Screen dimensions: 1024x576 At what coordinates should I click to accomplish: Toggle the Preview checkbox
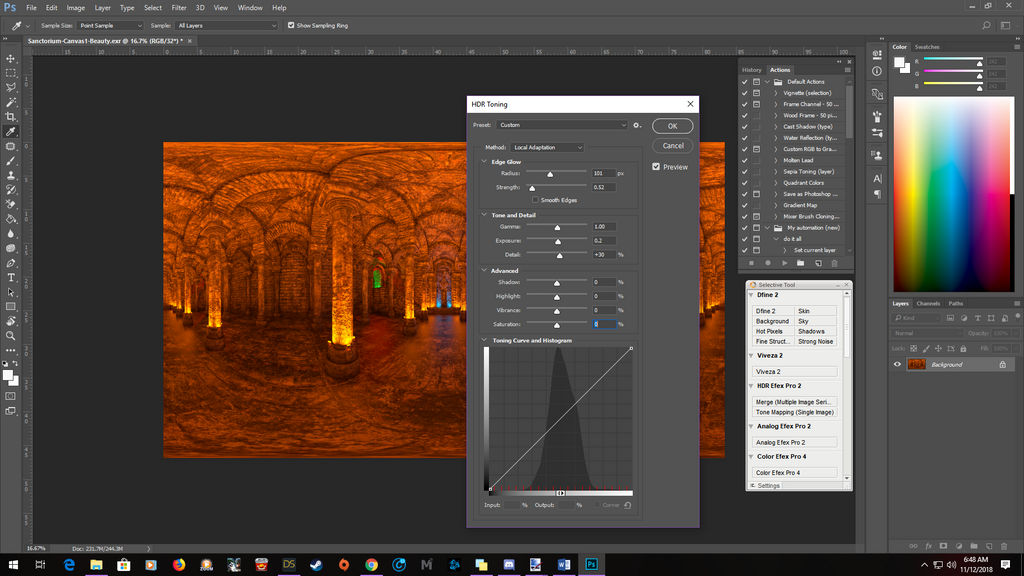(656, 167)
